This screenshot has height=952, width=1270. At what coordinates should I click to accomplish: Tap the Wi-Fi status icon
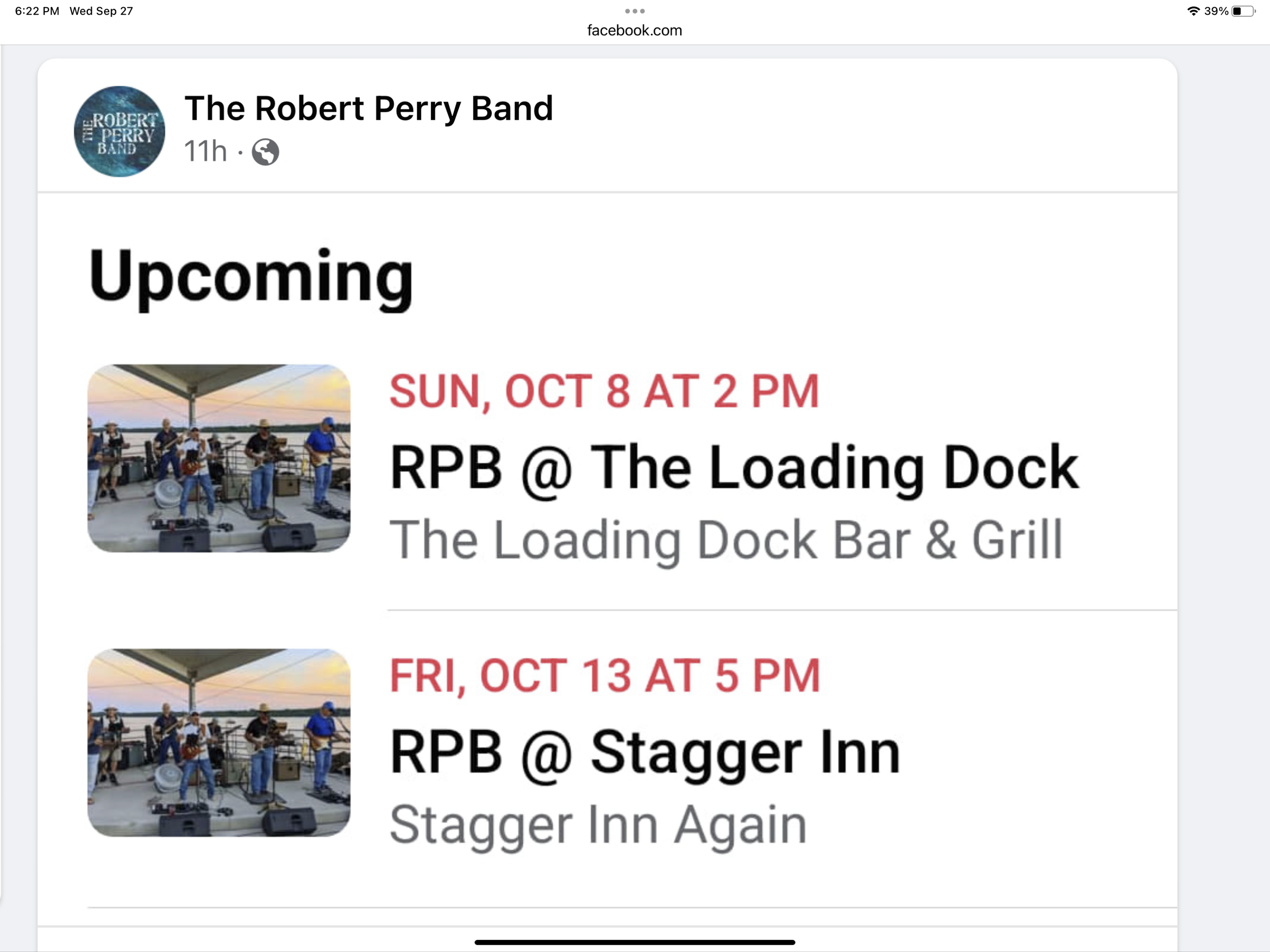(x=1193, y=11)
